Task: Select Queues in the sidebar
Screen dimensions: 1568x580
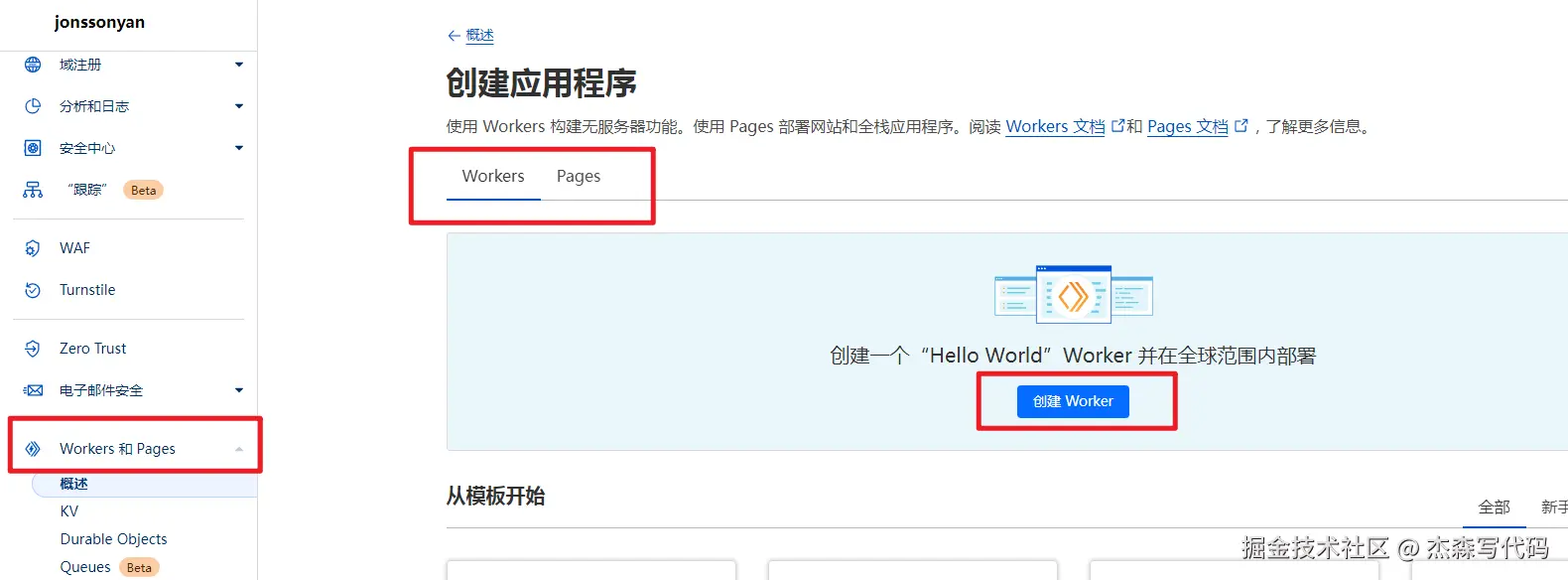Action: (85, 567)
